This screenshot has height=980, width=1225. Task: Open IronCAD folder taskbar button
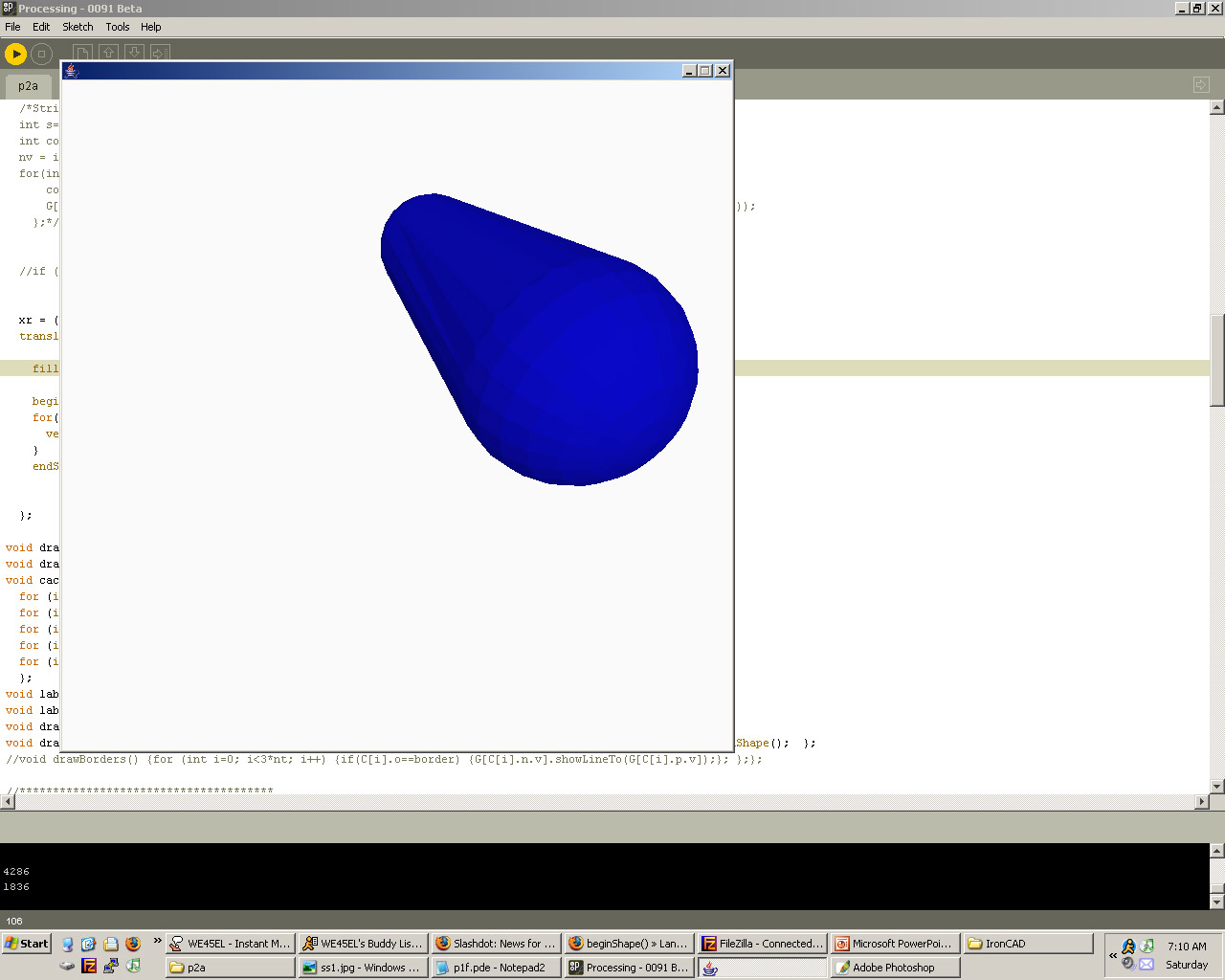pos(1028,944)
